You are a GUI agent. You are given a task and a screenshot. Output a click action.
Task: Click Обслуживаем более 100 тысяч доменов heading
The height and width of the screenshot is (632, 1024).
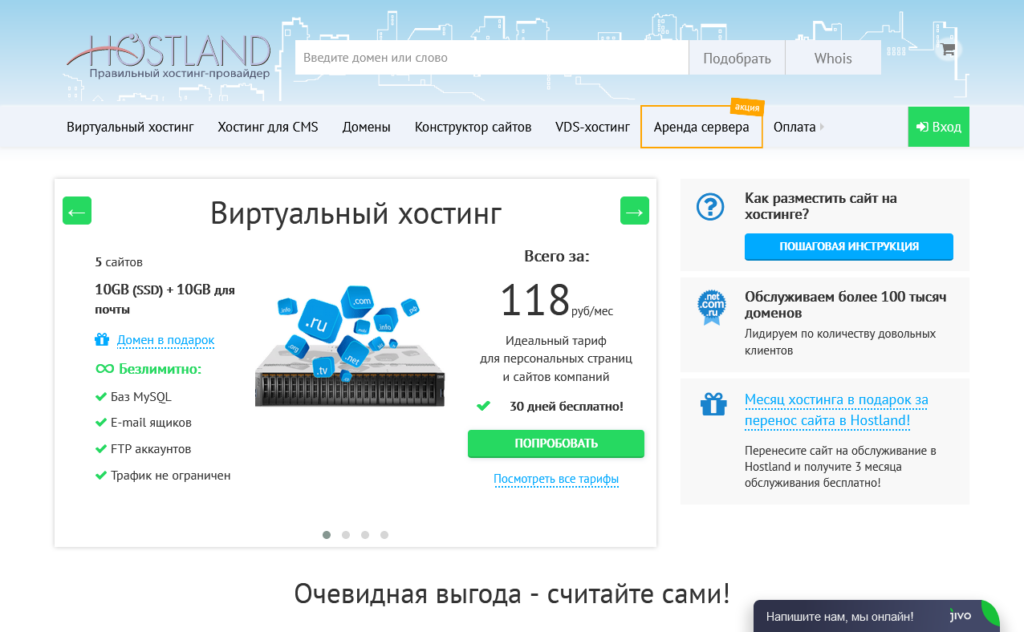pos(845,304)
